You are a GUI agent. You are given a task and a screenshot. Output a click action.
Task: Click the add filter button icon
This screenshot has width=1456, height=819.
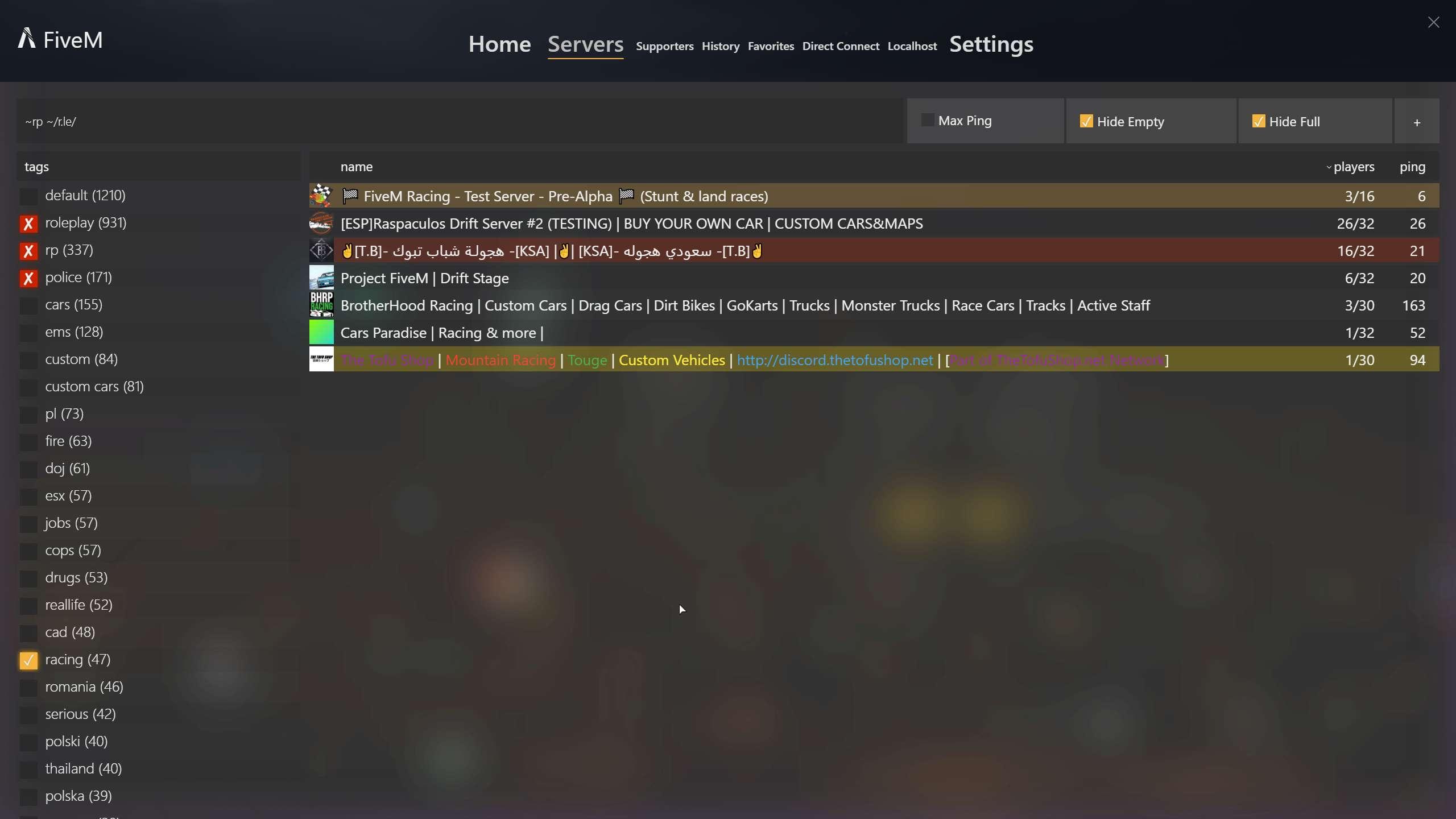tap(1417, 121)
